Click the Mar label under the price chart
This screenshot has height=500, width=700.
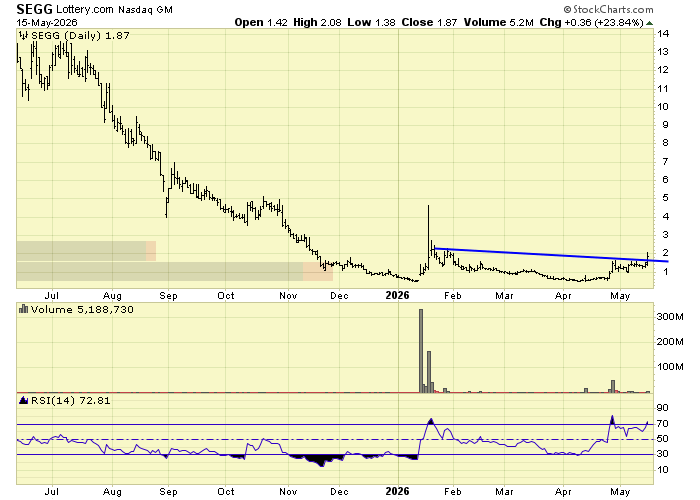[x=504, y=296]
